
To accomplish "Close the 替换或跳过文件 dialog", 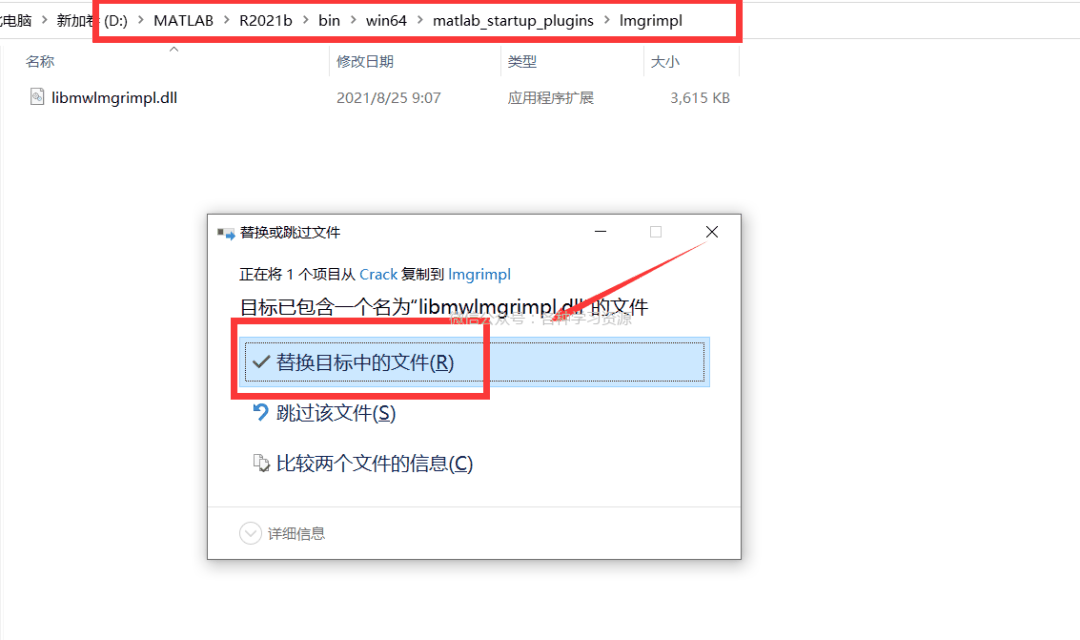I will (x=711, y=232).
